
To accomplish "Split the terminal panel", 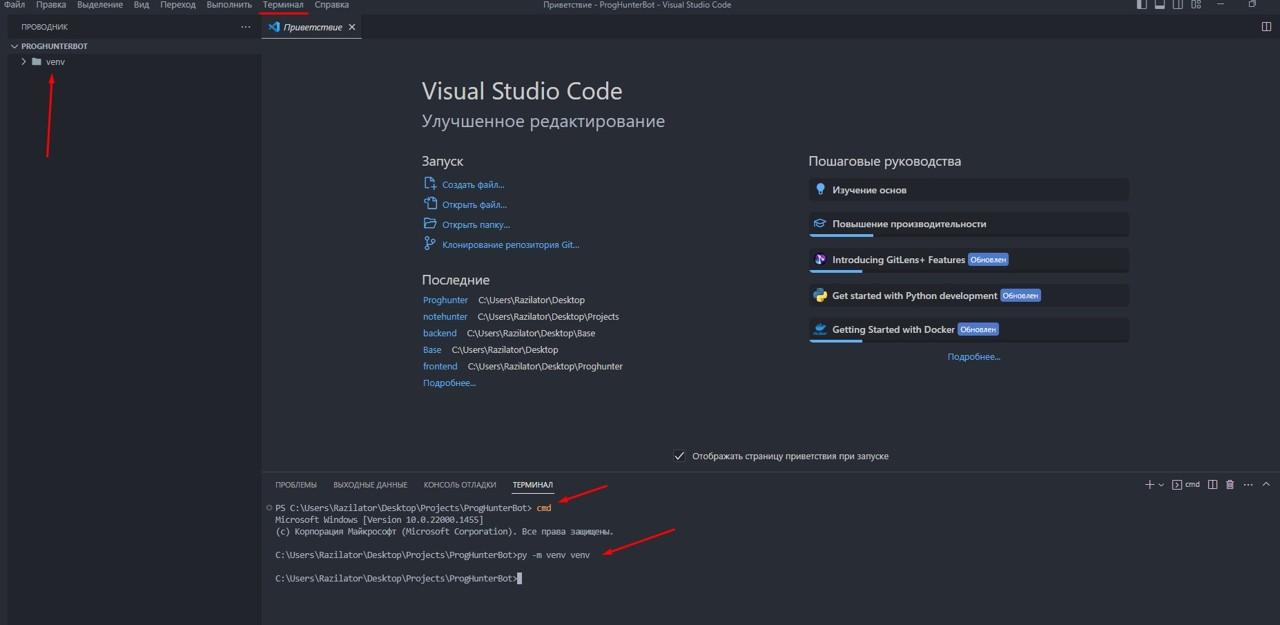I will click(x=1213, y=485).
